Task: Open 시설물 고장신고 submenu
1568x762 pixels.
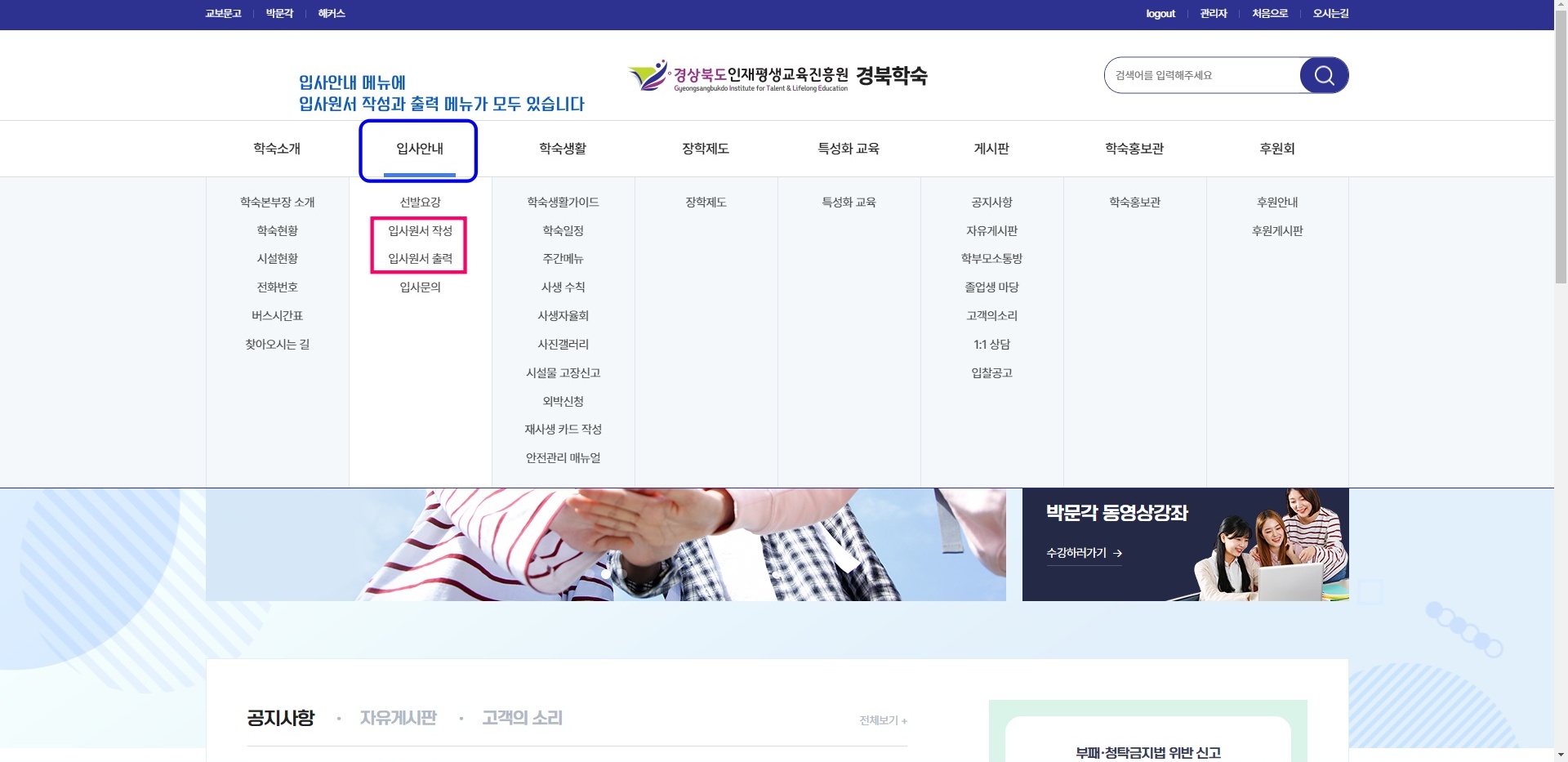Action: pos(563,373)
